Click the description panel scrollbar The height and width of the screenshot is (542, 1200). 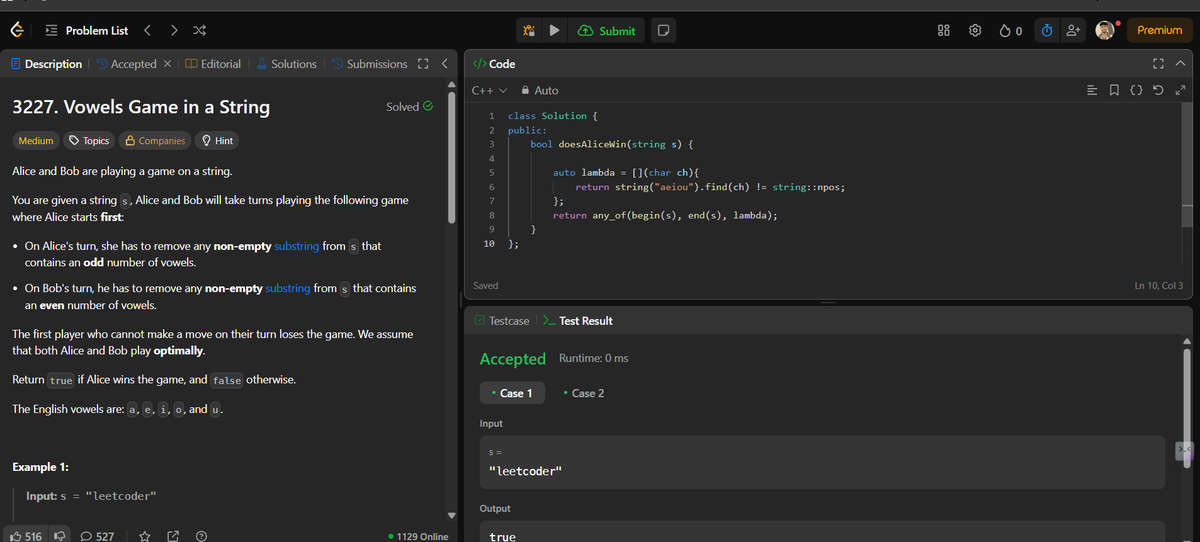453,160
